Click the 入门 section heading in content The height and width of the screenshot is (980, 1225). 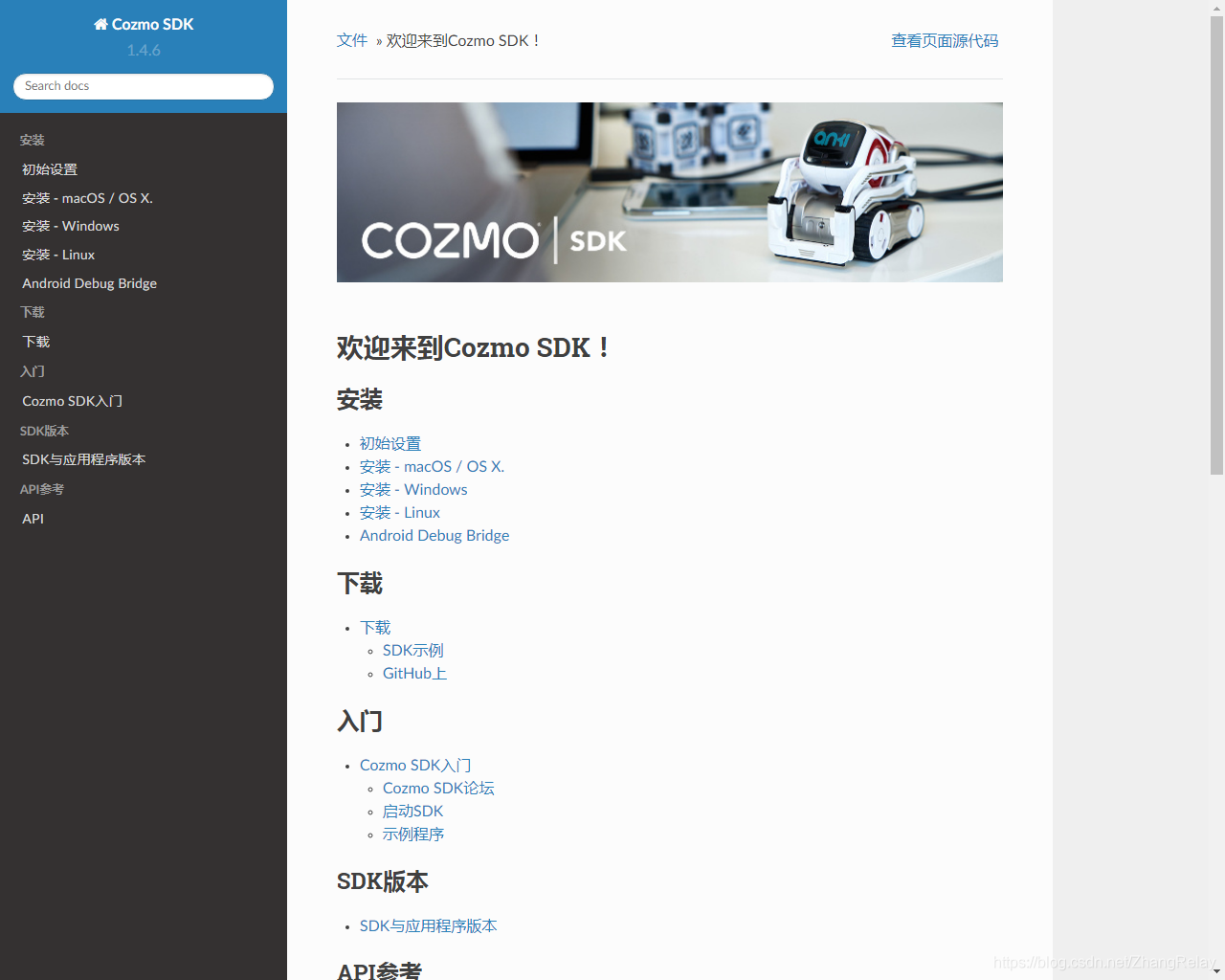tap(360, 721)
